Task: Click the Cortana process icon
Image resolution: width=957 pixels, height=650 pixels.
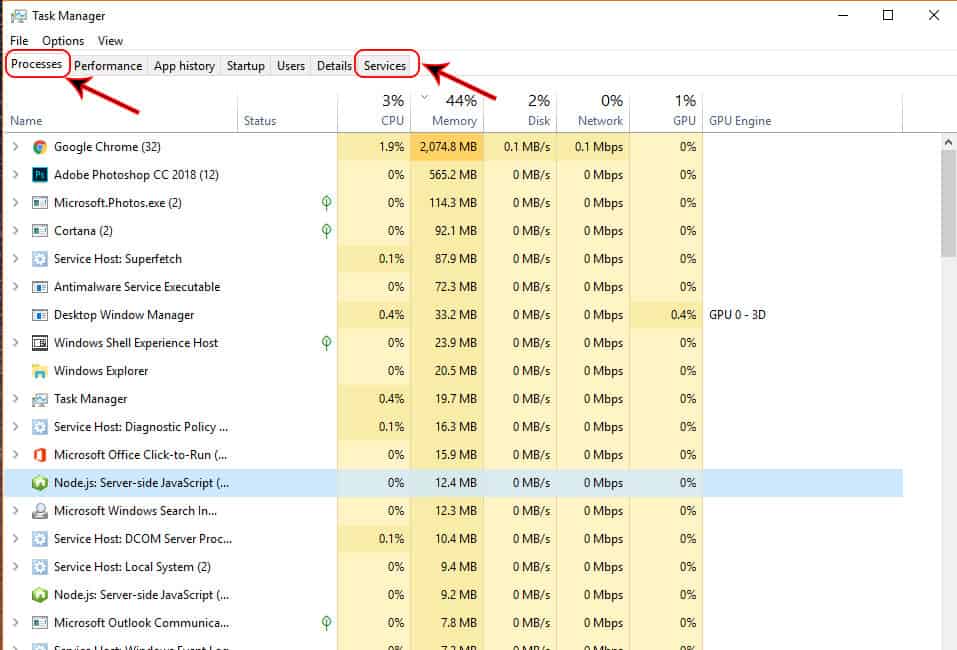Action: (x=40, y=231)
